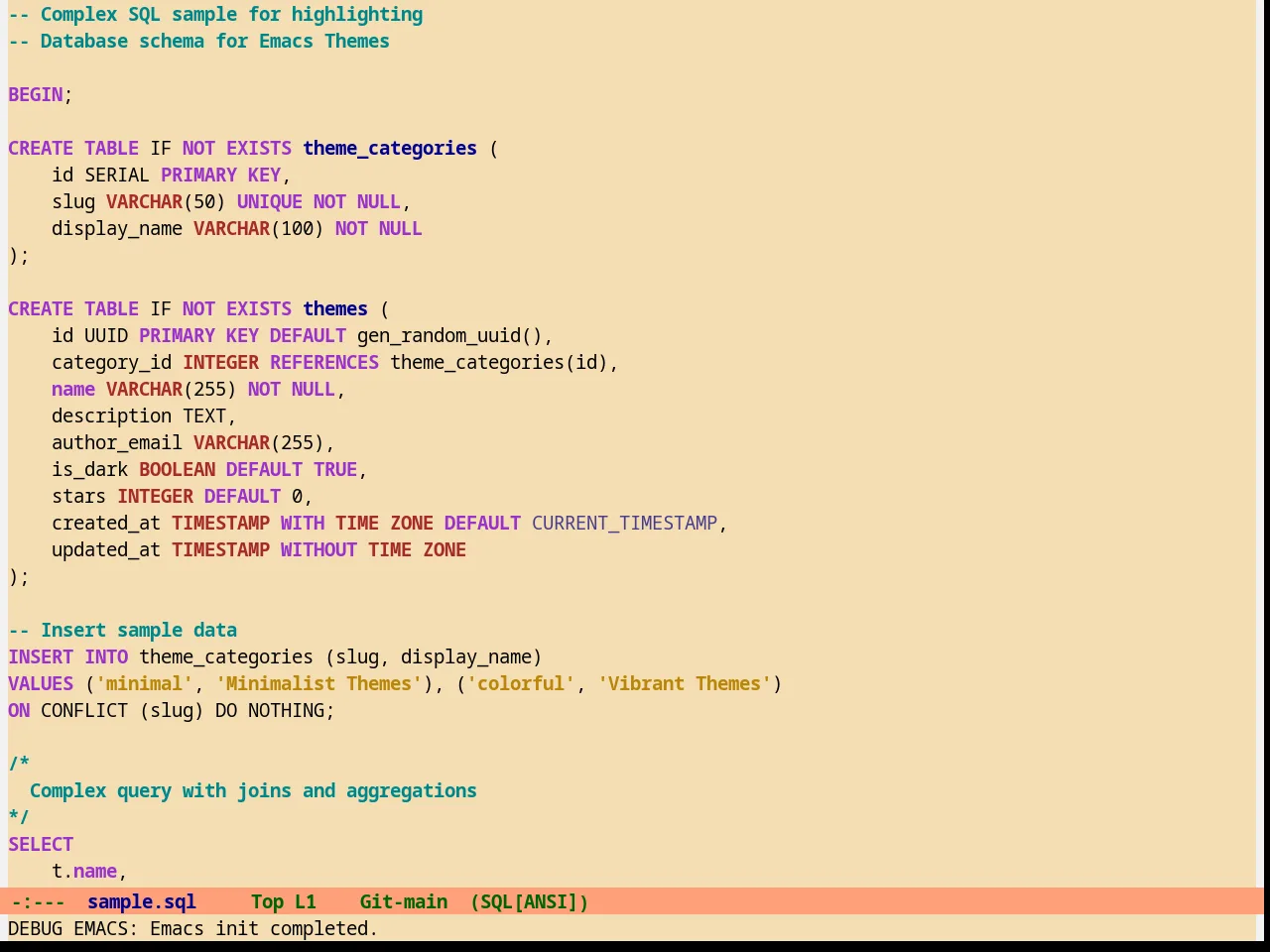Click the 'minimal' string literal

coord(145,683)
